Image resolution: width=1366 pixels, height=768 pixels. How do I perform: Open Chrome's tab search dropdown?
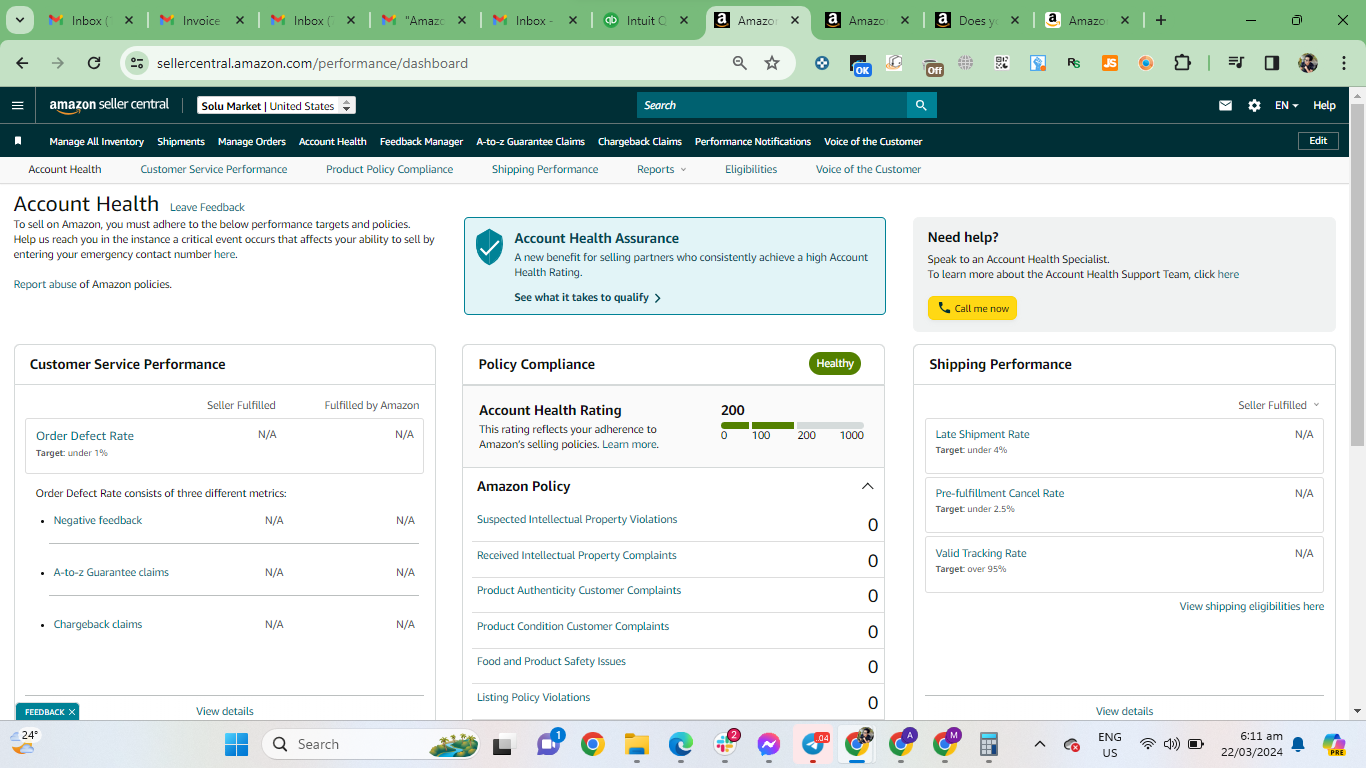(21, 20)
